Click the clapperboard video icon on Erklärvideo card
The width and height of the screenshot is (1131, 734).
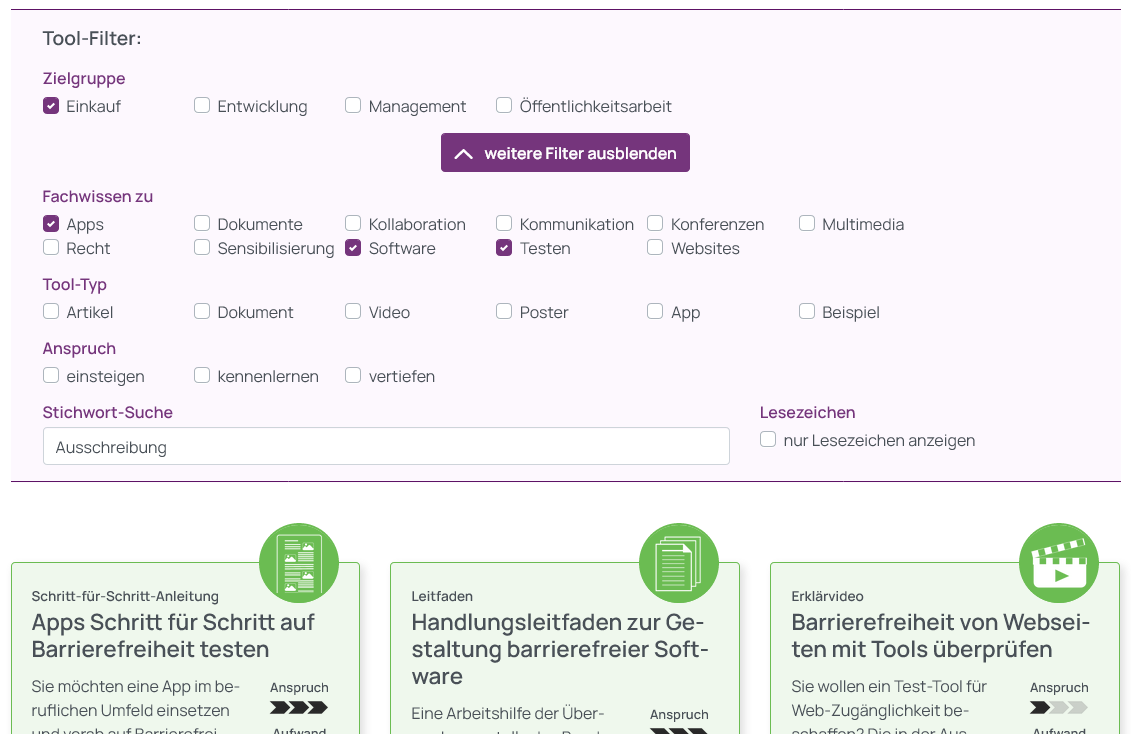(x=1059, y=563)
